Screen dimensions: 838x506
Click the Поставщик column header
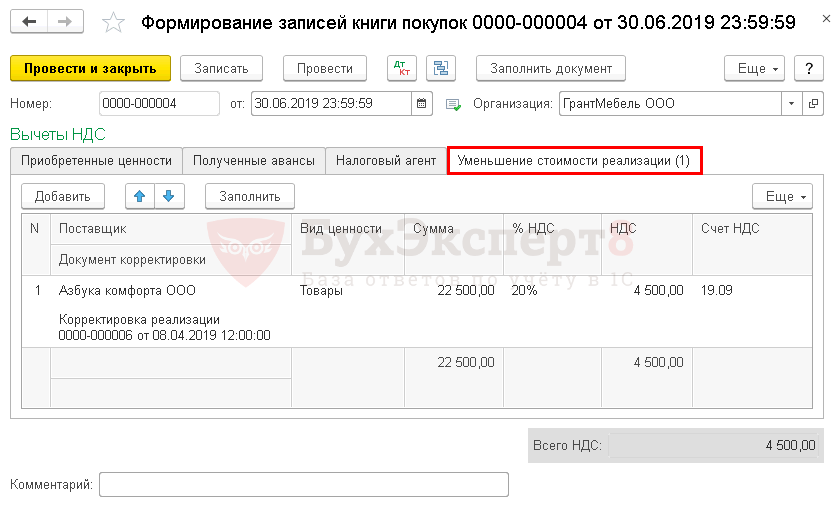(171, 229)
